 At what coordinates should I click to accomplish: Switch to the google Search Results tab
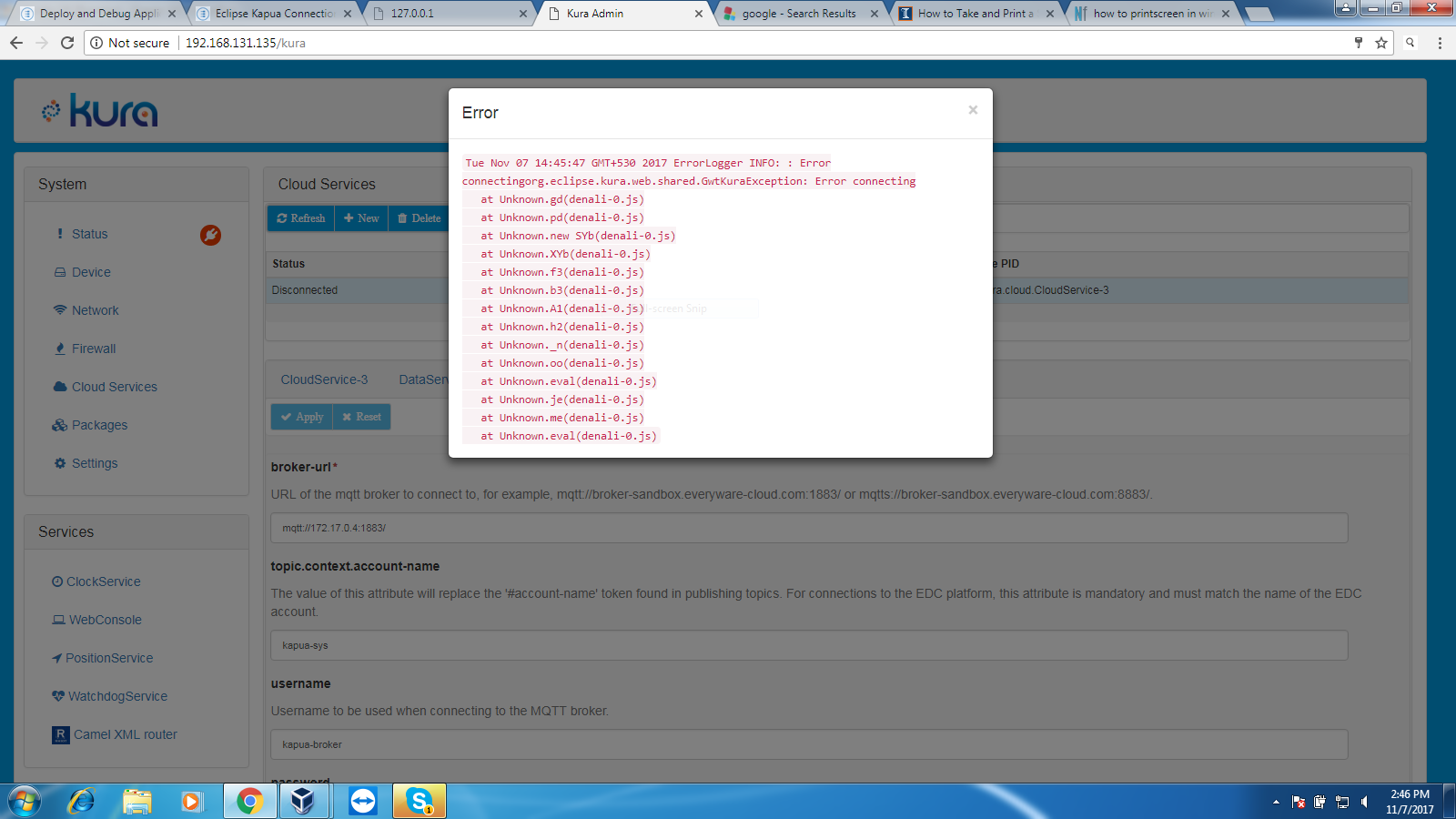799,14
